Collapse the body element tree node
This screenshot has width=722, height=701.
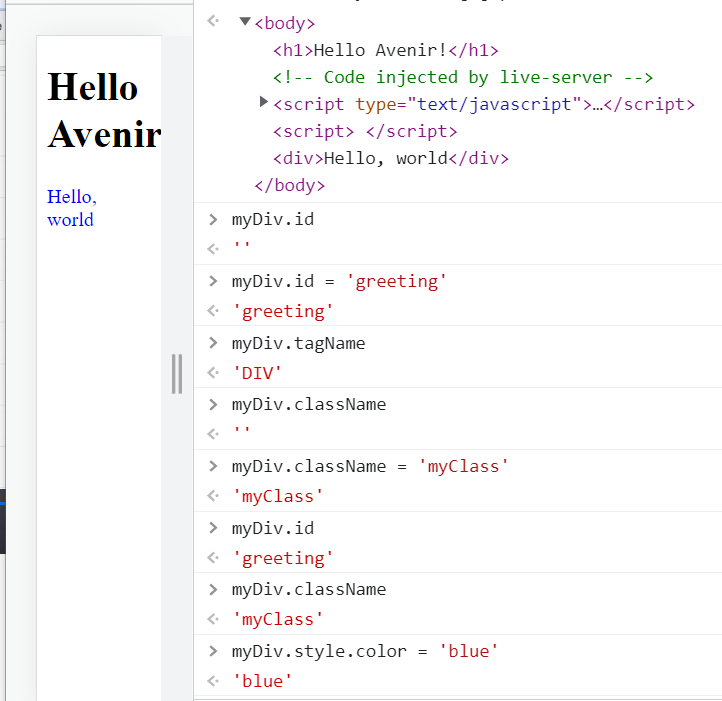245,21
